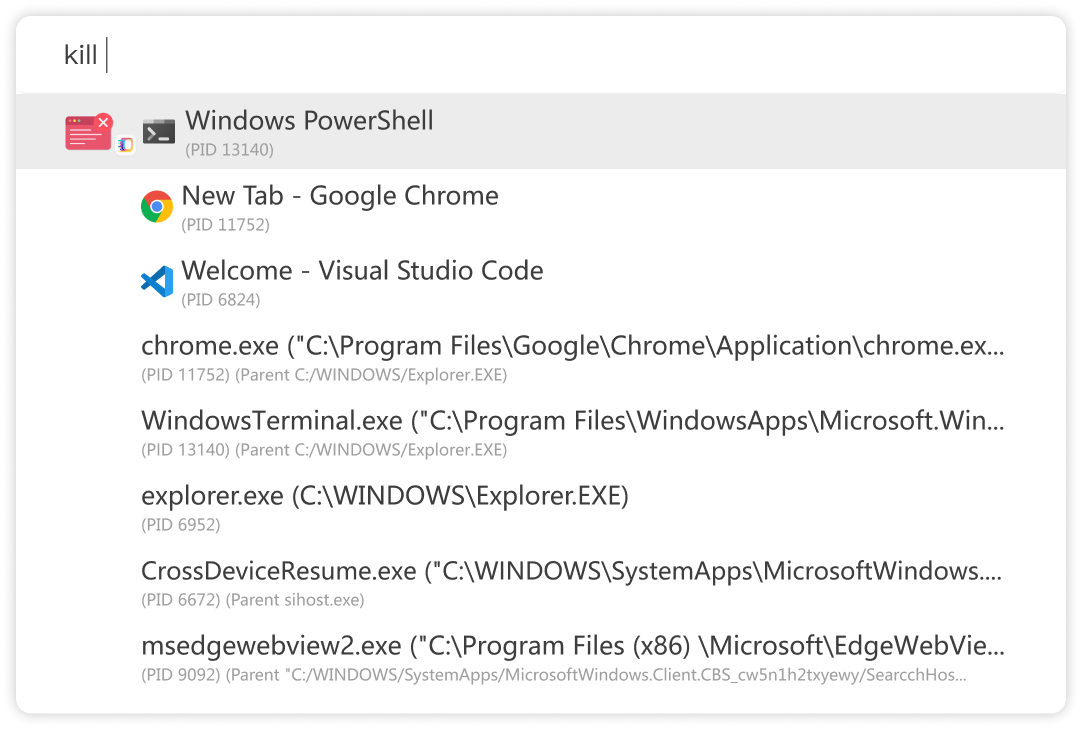Screen dimensions: 1082x730
Task: Click the Google Chrome logo icon
Action: 157,207
